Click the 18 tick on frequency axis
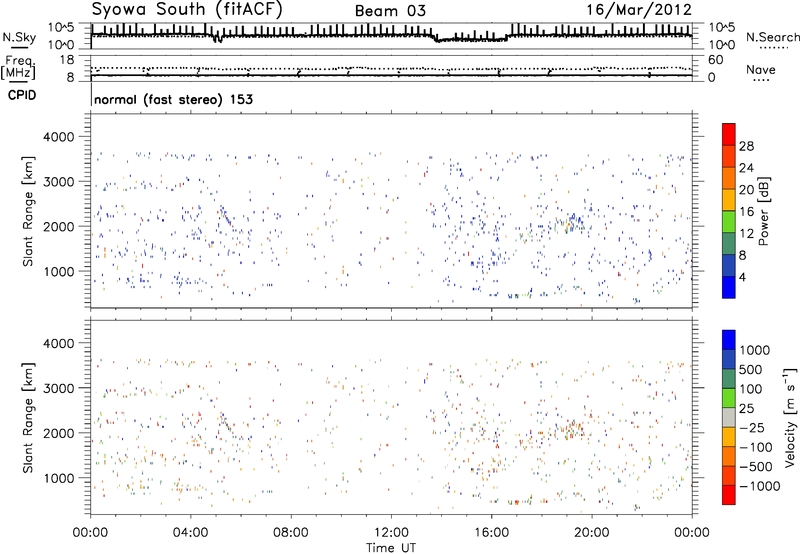The width and height of the screenshot is (800, 554). coord(66,59)
